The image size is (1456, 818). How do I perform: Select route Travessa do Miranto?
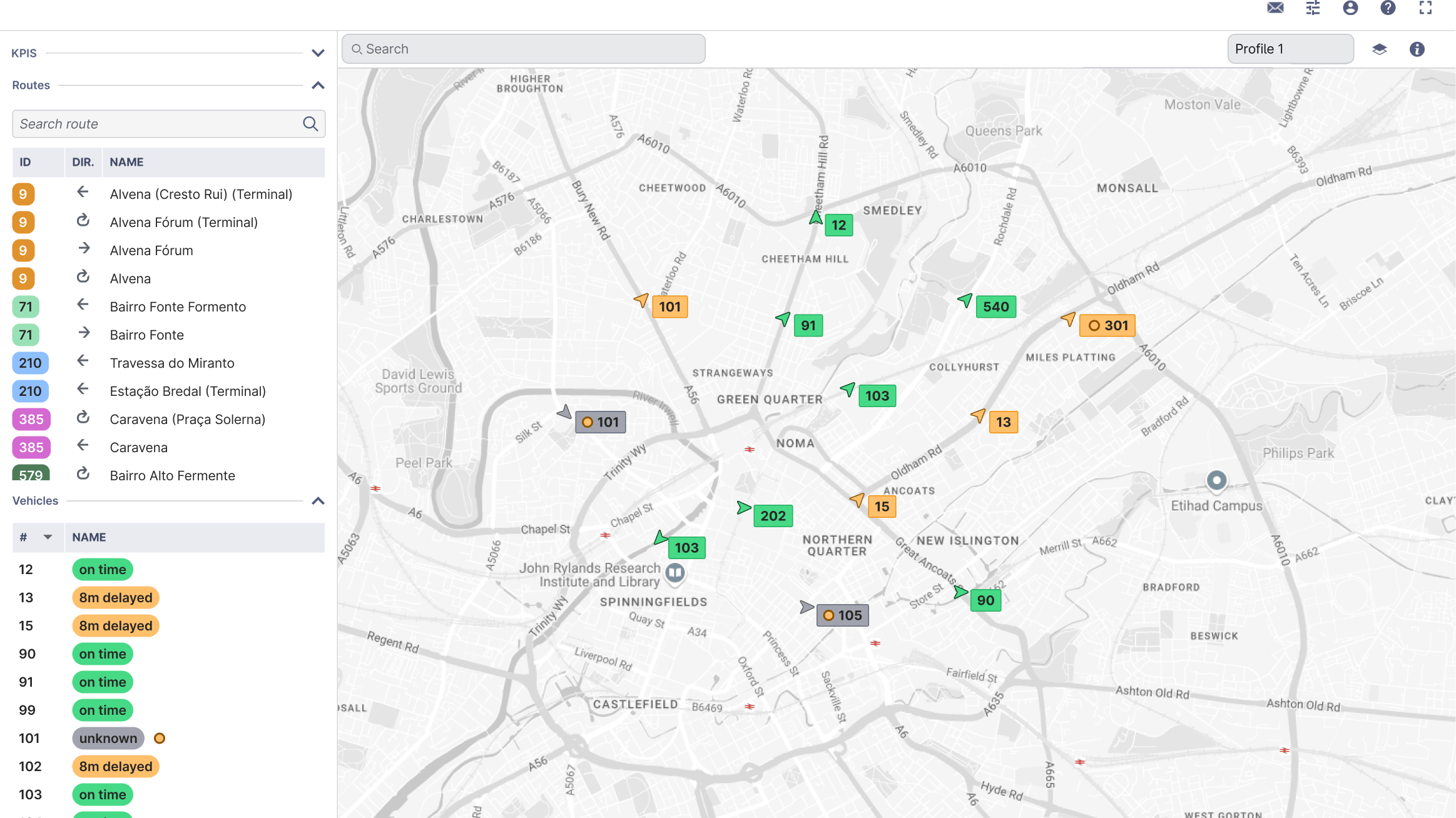pyautogui.click(x=168, y=363)
